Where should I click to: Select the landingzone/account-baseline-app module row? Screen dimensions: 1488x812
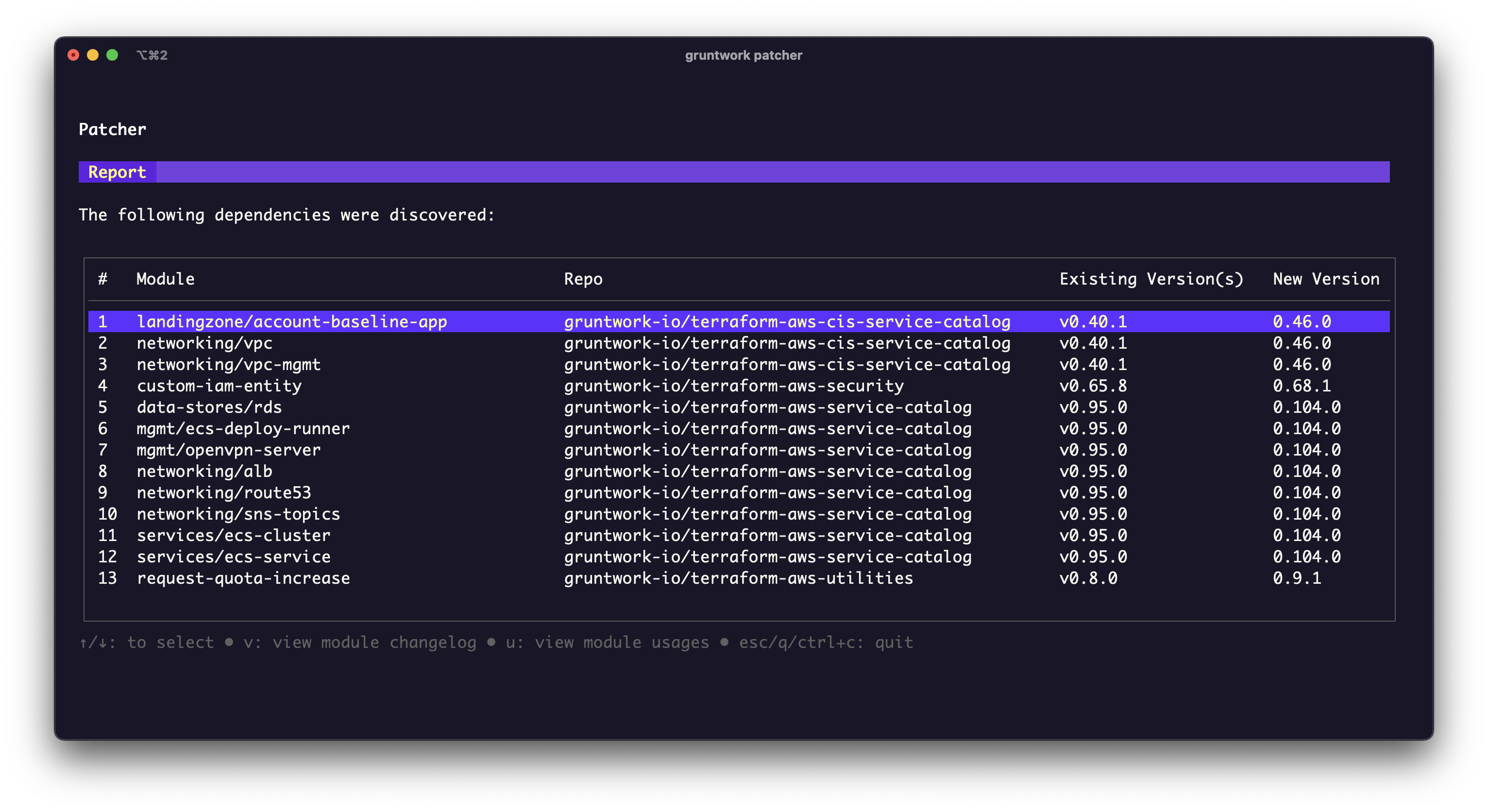point(291,321)
